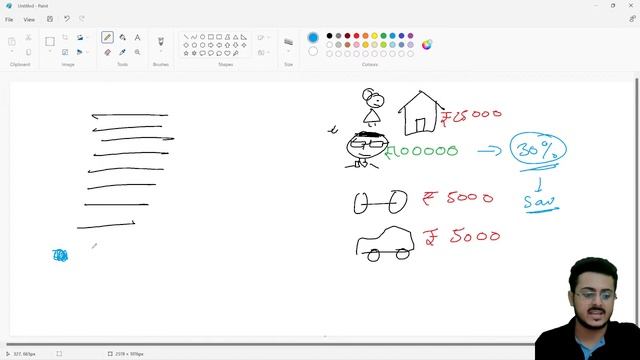Open the Brushes tool

(x=161, y=41)
